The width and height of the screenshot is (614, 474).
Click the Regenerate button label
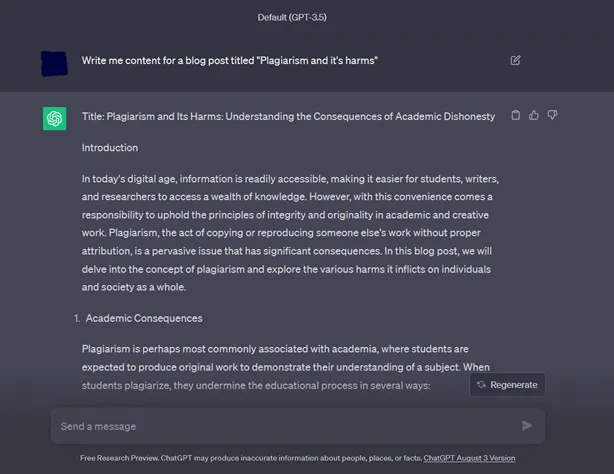pyautogui.click(x=514, y=385)
